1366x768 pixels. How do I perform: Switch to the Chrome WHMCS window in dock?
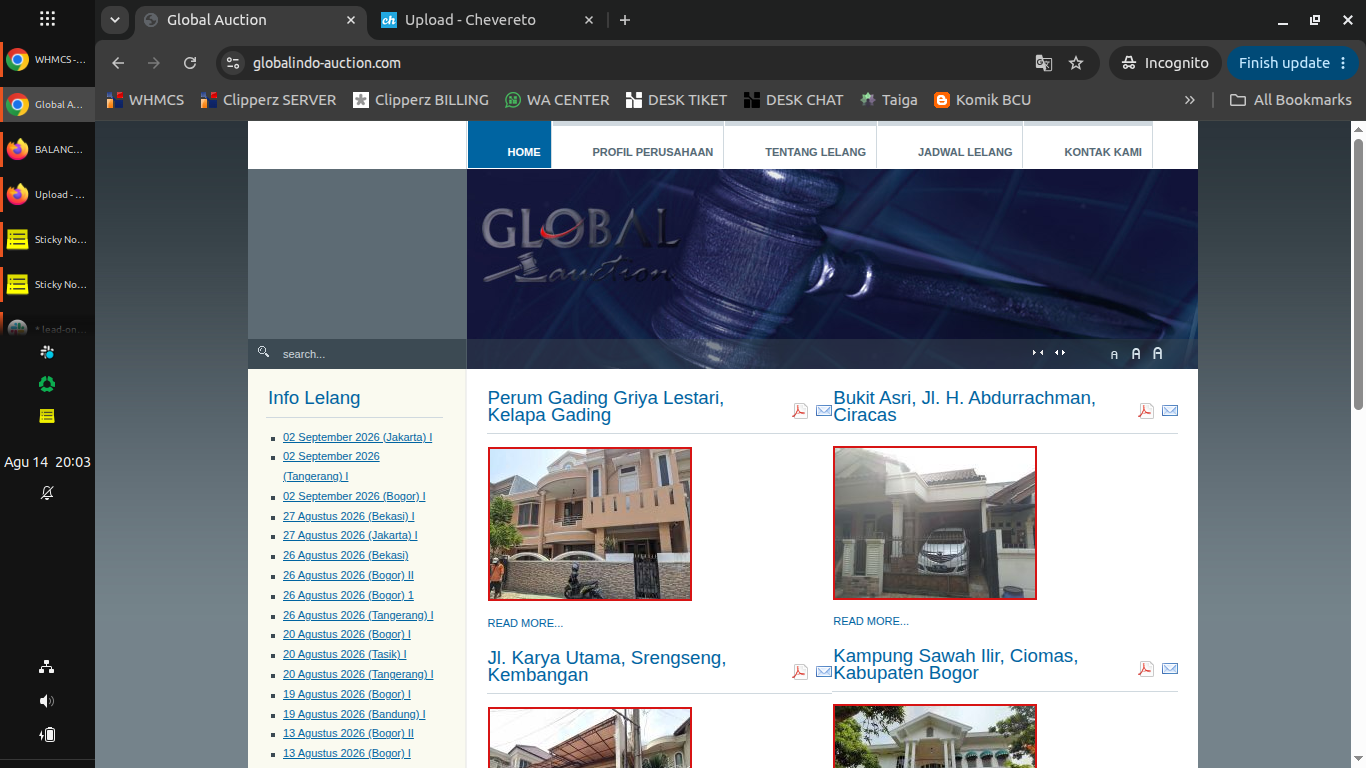[47, 59]
